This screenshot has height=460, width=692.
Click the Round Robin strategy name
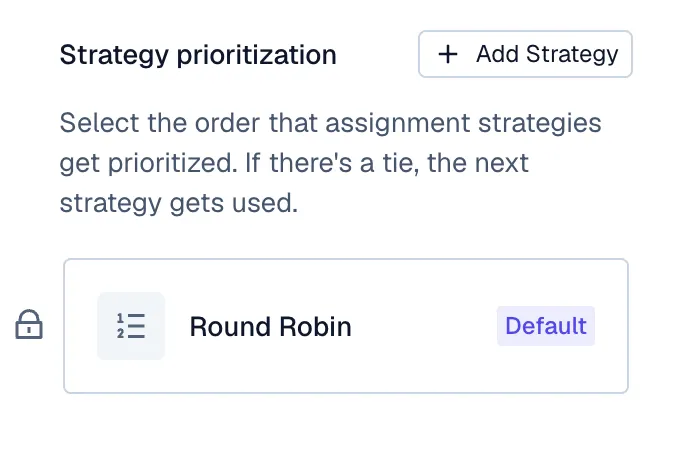(x=270, y=326)
